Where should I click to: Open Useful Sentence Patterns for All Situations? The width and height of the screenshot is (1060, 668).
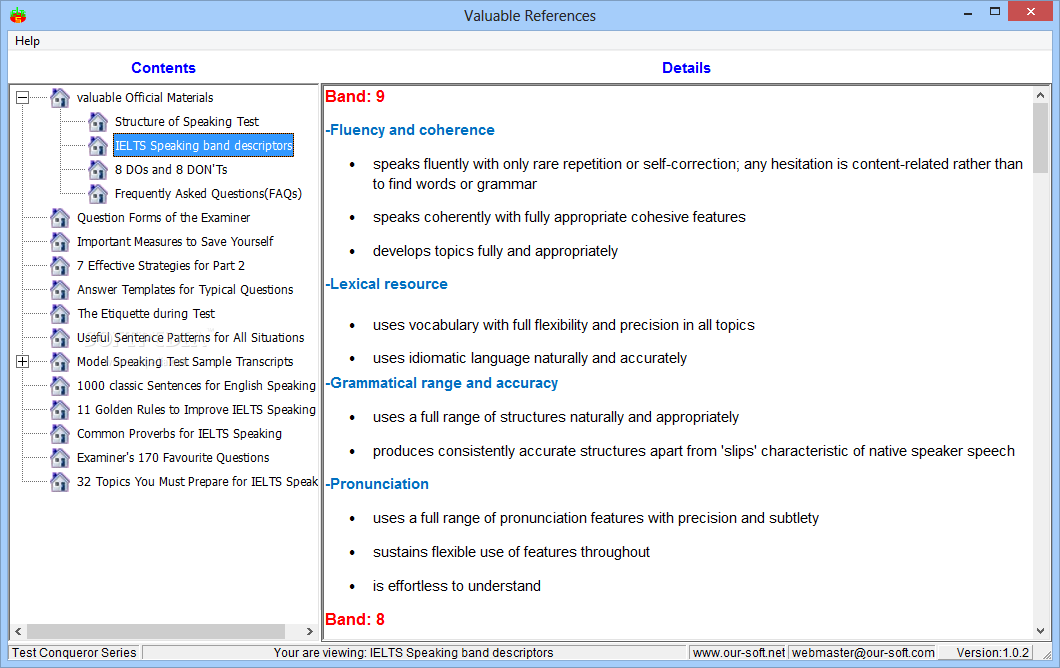pyautogui.click(x=191, y=337)
